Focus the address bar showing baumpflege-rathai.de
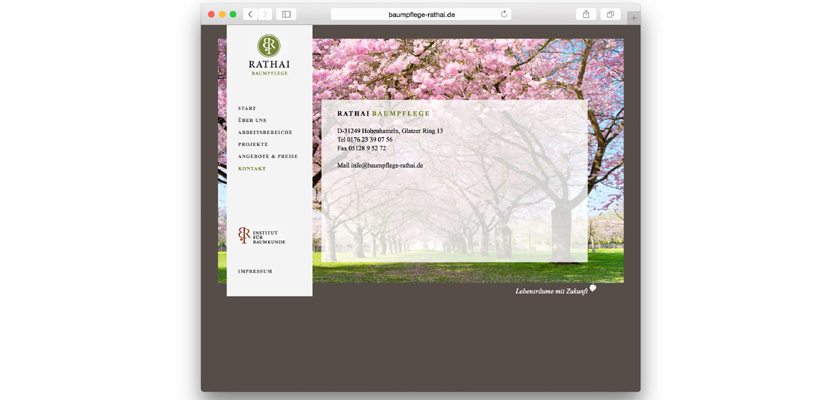The height and width of the screenshot is (400, 840). pos(420,14)
